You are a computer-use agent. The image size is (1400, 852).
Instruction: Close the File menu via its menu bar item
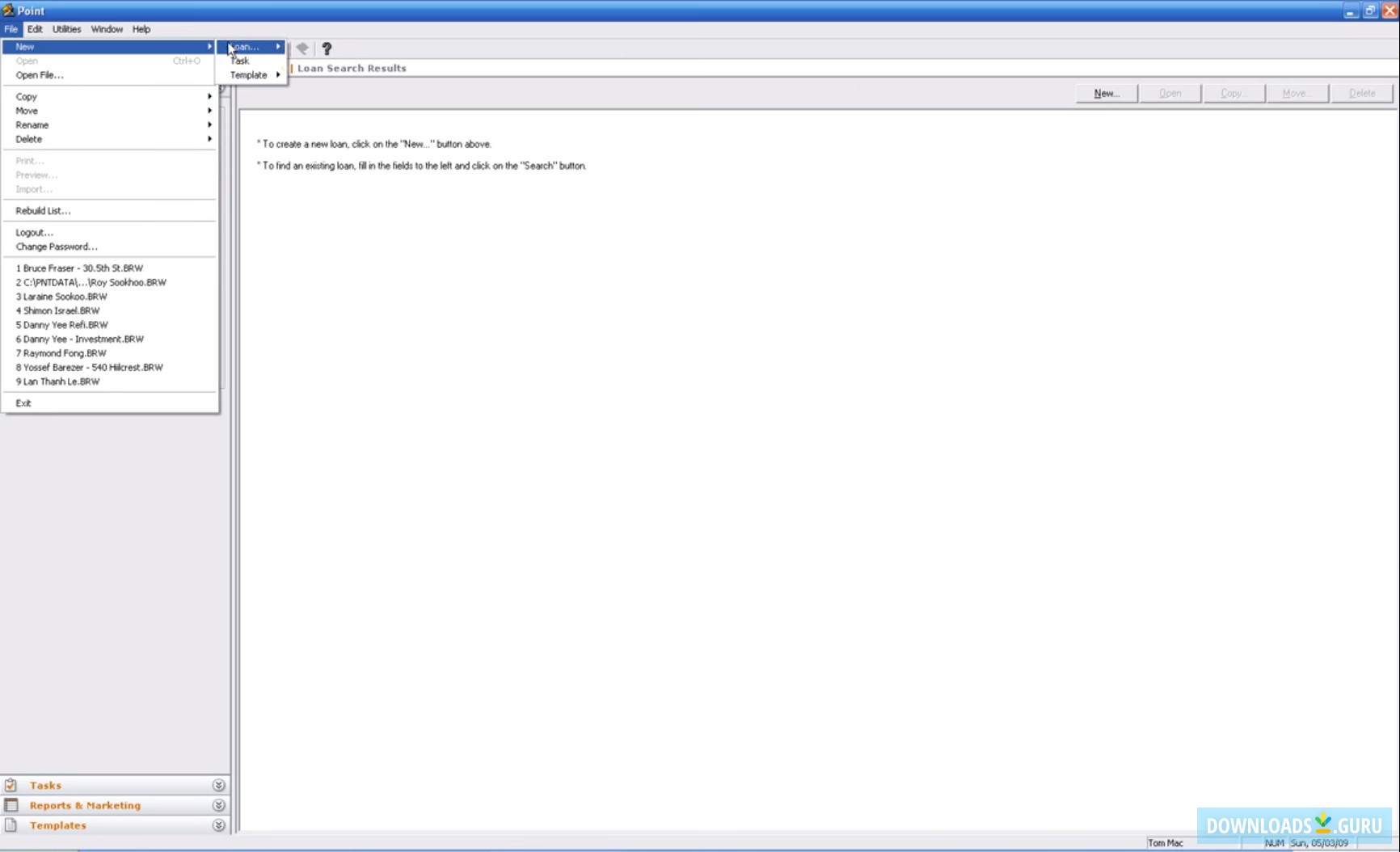pos(11,29)
